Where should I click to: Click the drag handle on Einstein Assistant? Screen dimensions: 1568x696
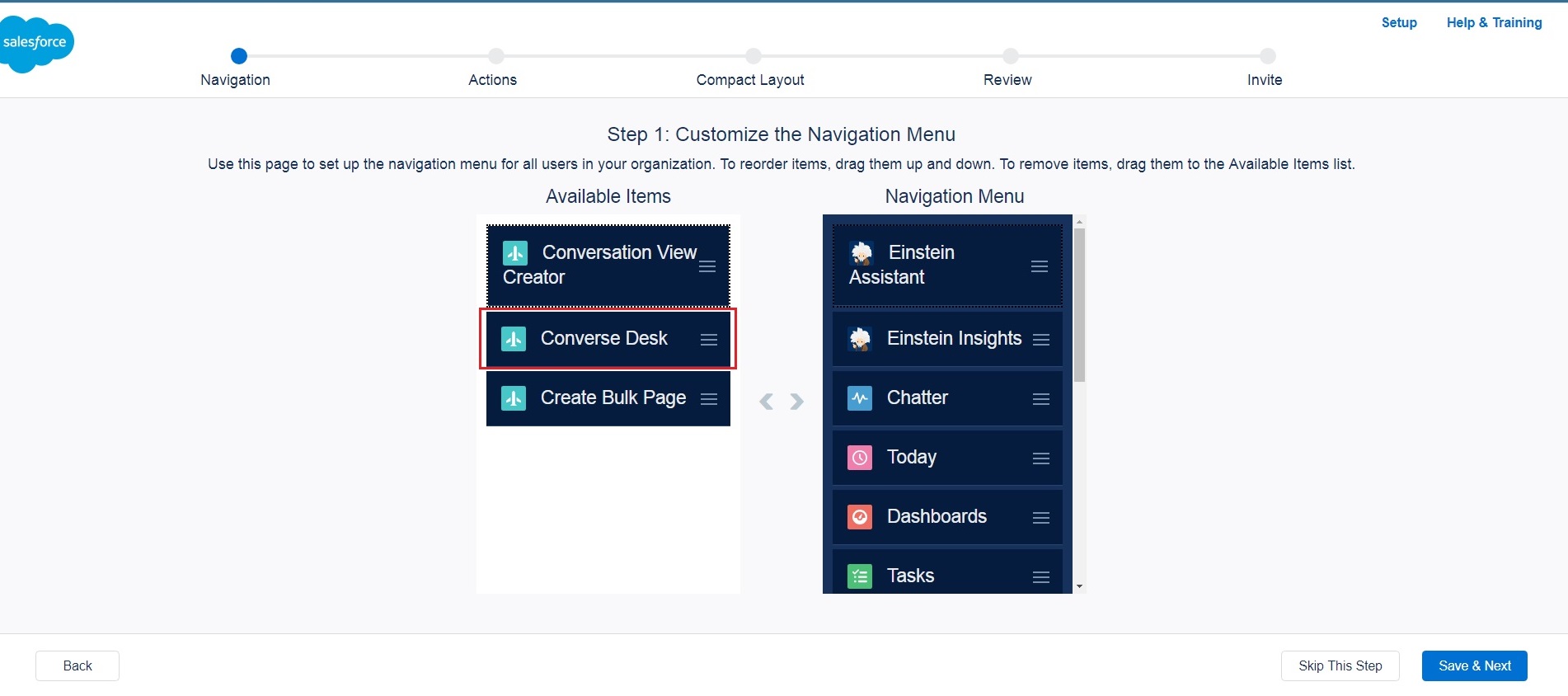coord(1040,266)
